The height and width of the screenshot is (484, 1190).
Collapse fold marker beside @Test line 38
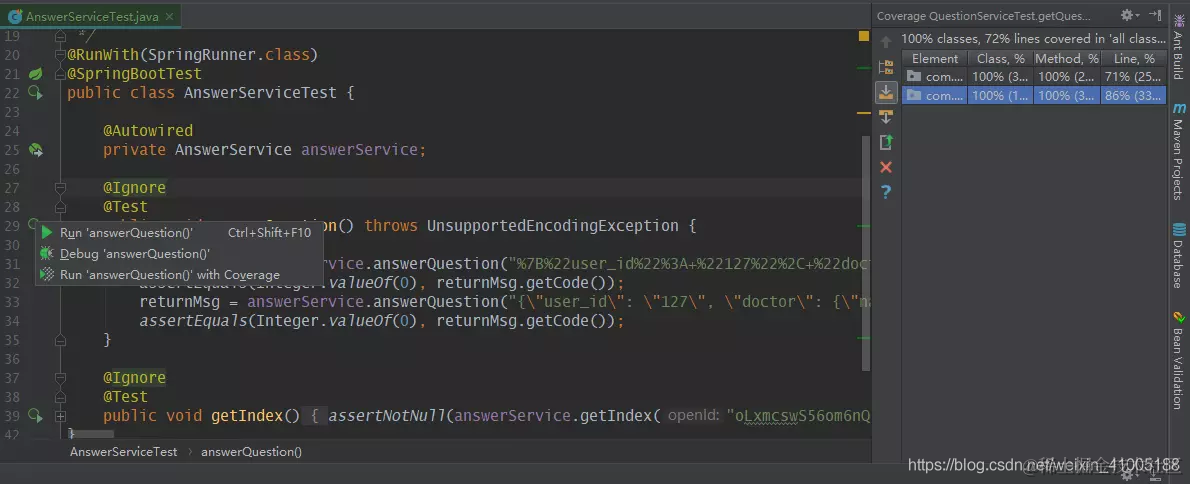(61, 397)
